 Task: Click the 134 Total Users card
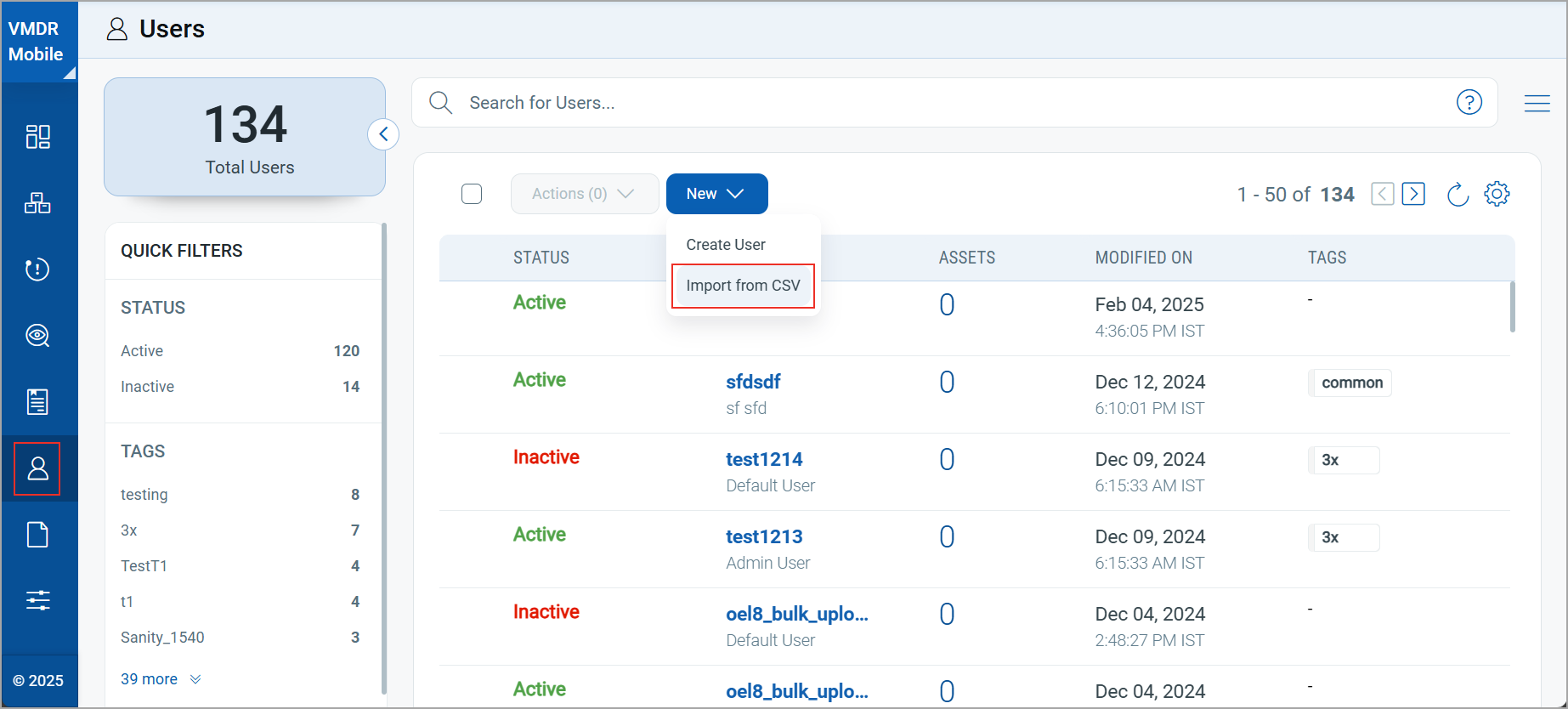245,137
